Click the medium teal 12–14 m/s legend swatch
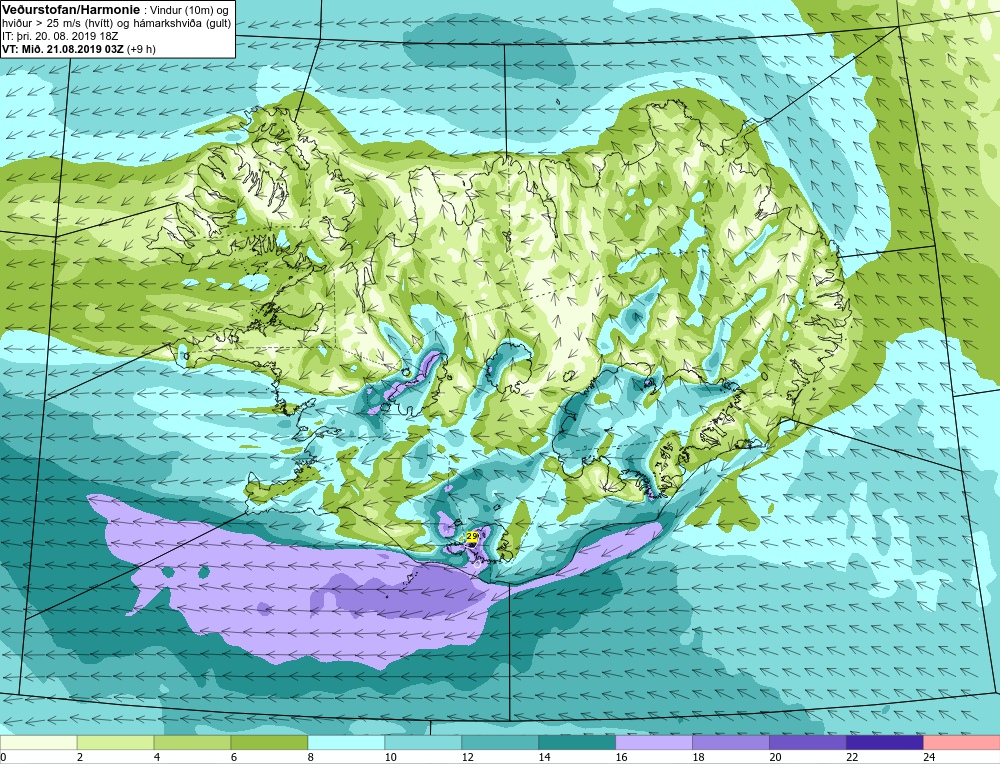The height and width of the screenshot is (764, 1000). point(500,743)
